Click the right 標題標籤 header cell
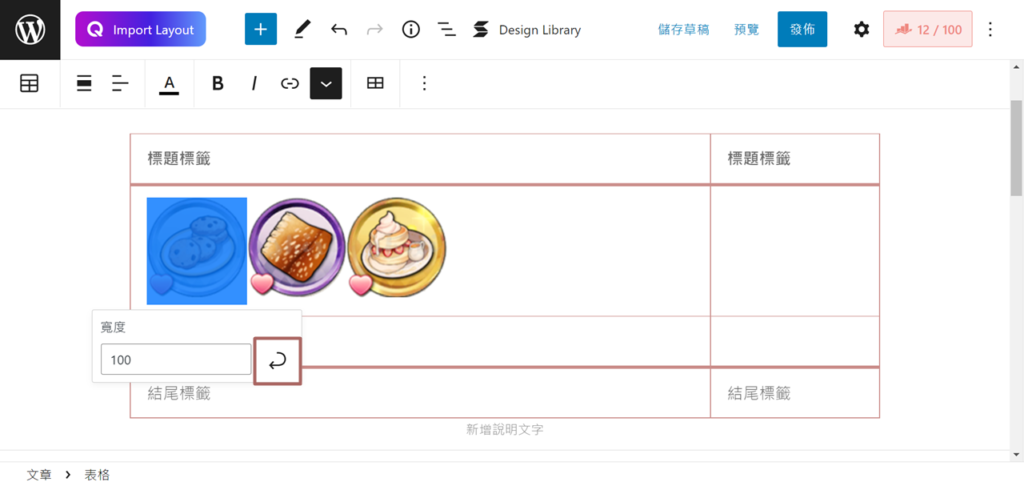The height and width of the screenshot is (486, 1024). 795,159
